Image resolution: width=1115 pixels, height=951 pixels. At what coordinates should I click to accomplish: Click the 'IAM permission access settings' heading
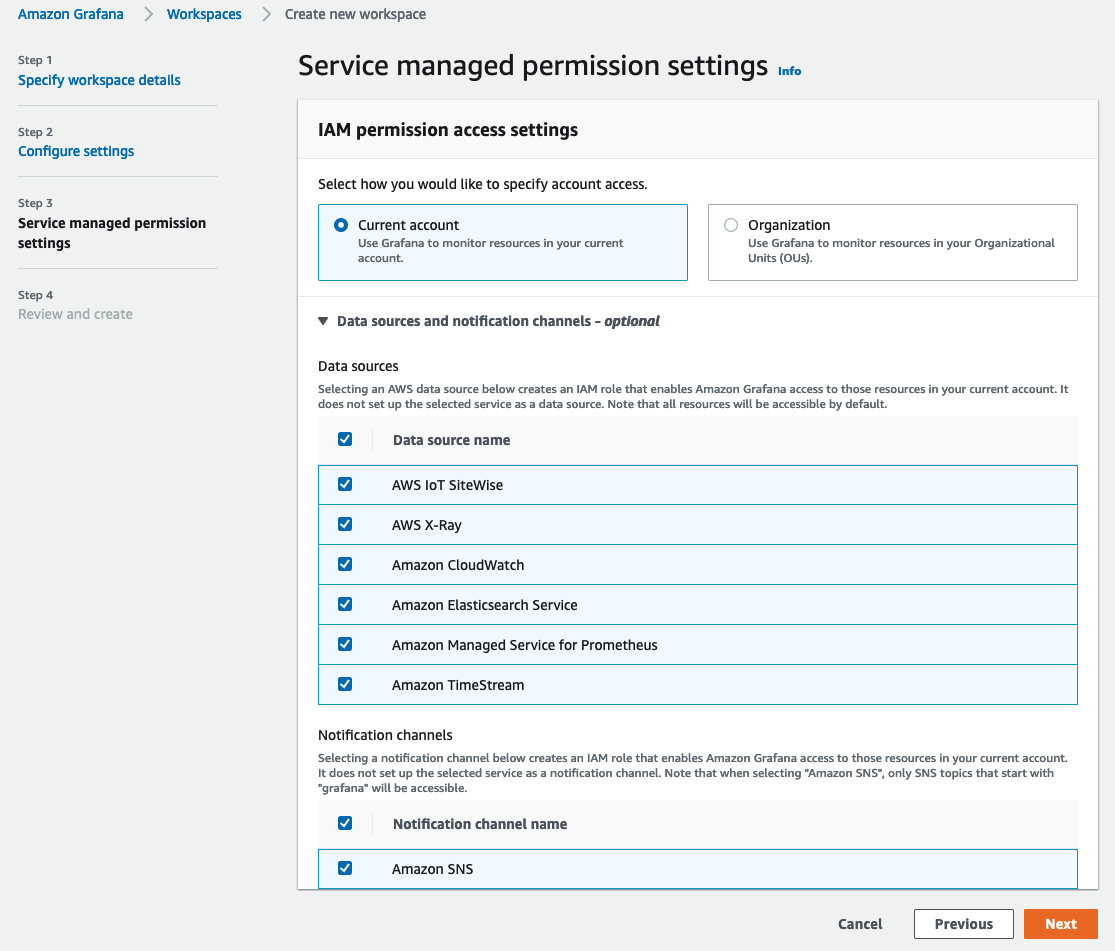pos(448,129)
